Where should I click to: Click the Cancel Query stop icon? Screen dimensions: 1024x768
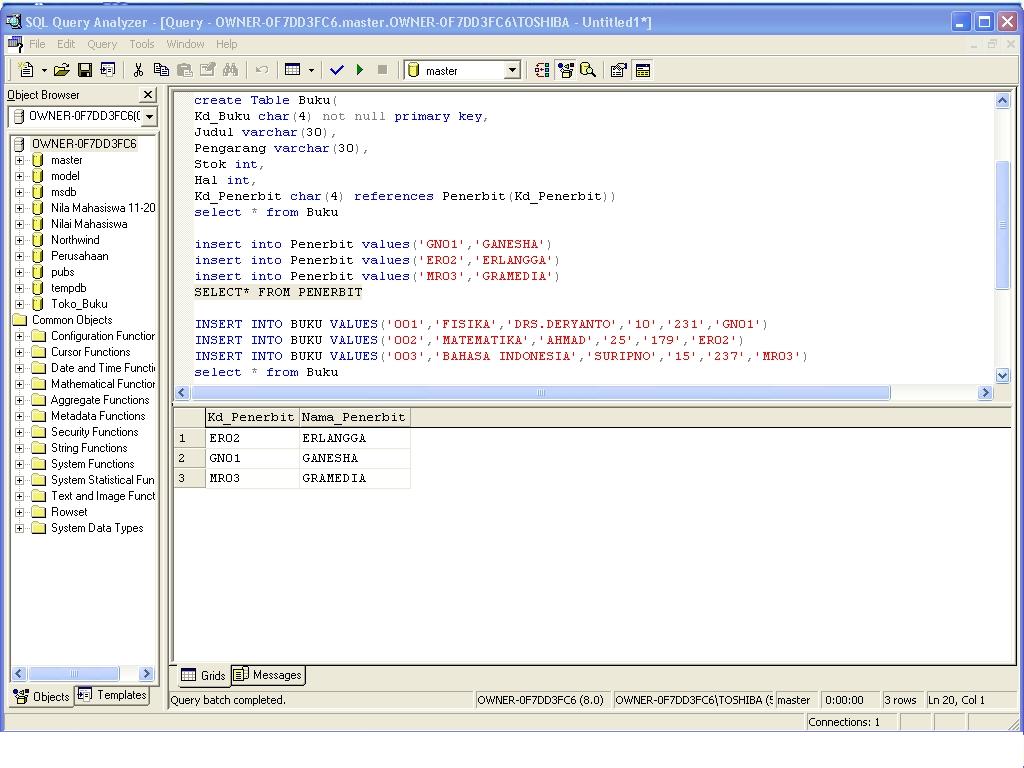pyautogui.click(x=383, y=70)
